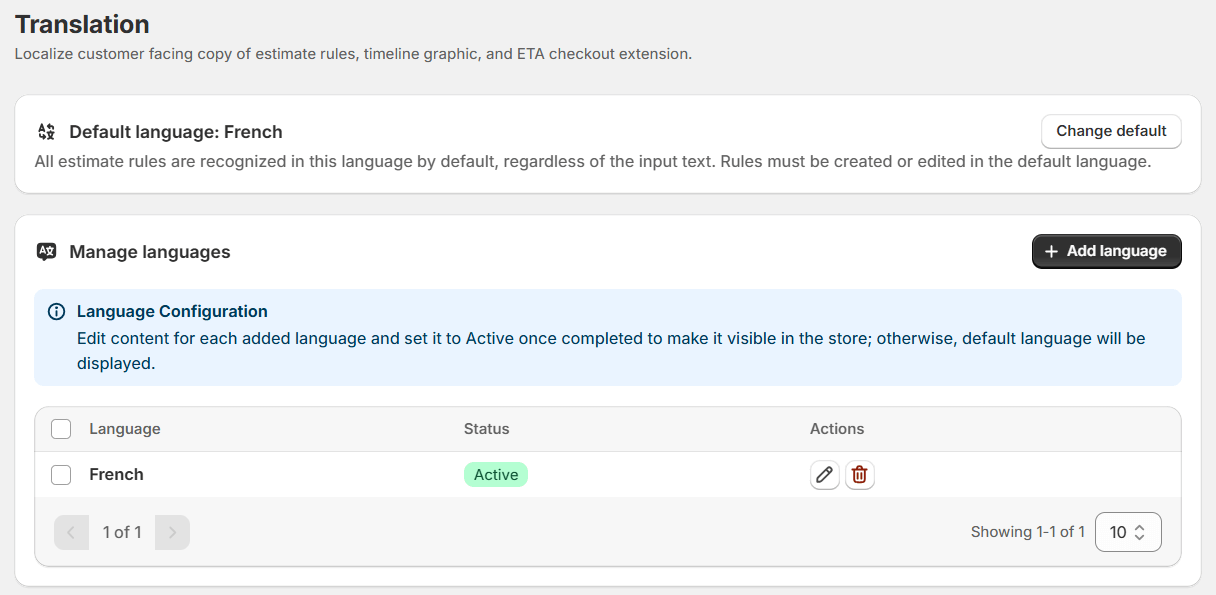This screenshot has width=1216, height=595.
Task: Click the plus icon on Add language button
Action: point(1050,251)
